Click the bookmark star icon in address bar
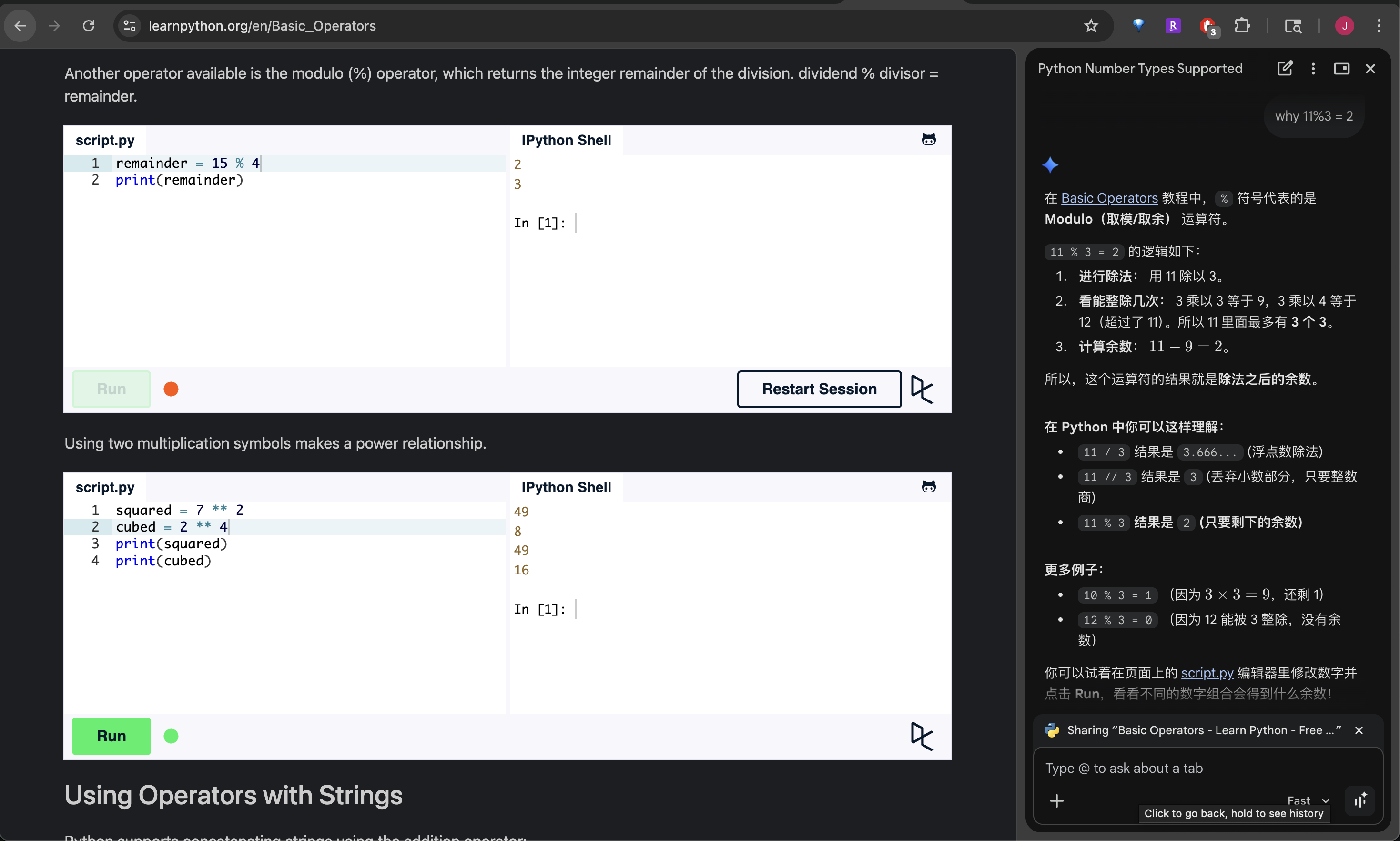Viewport: 1400px width, 841px height. [x=1091, y=25]
